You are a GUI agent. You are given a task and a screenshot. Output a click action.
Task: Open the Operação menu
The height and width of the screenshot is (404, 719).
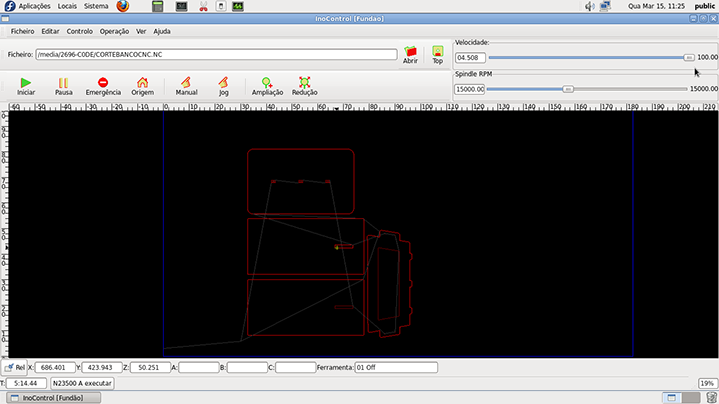pyautogui.click(x=114, y=31)
